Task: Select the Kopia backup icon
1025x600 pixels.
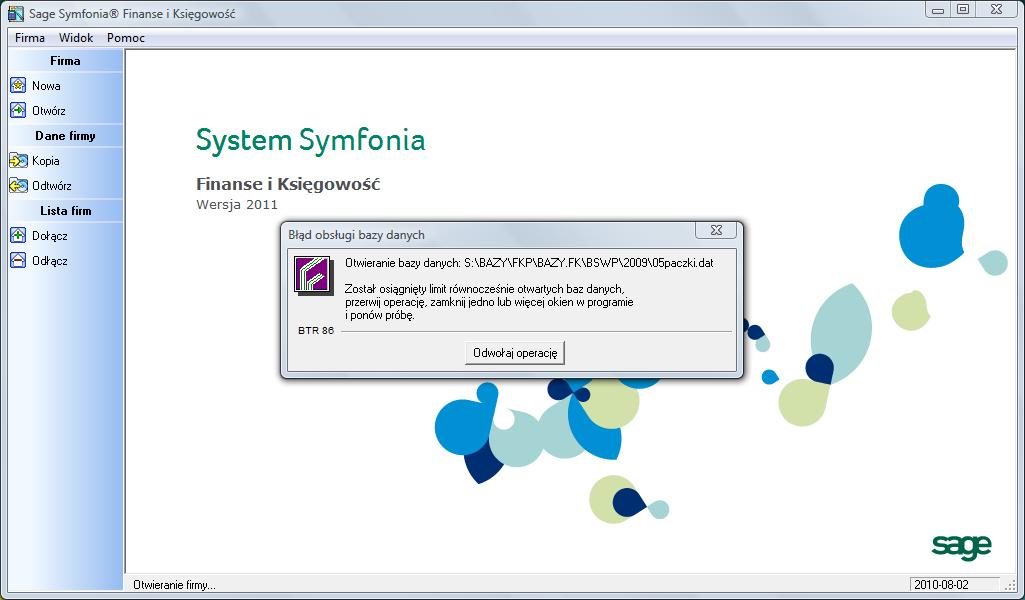Action: point(18,161)
